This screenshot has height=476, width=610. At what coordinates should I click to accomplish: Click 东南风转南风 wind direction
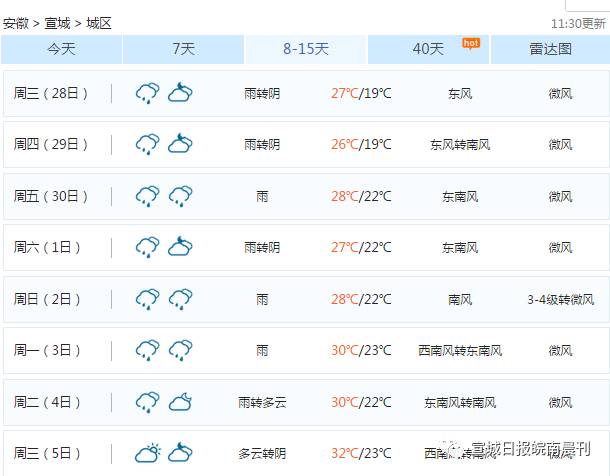point(460,402)
